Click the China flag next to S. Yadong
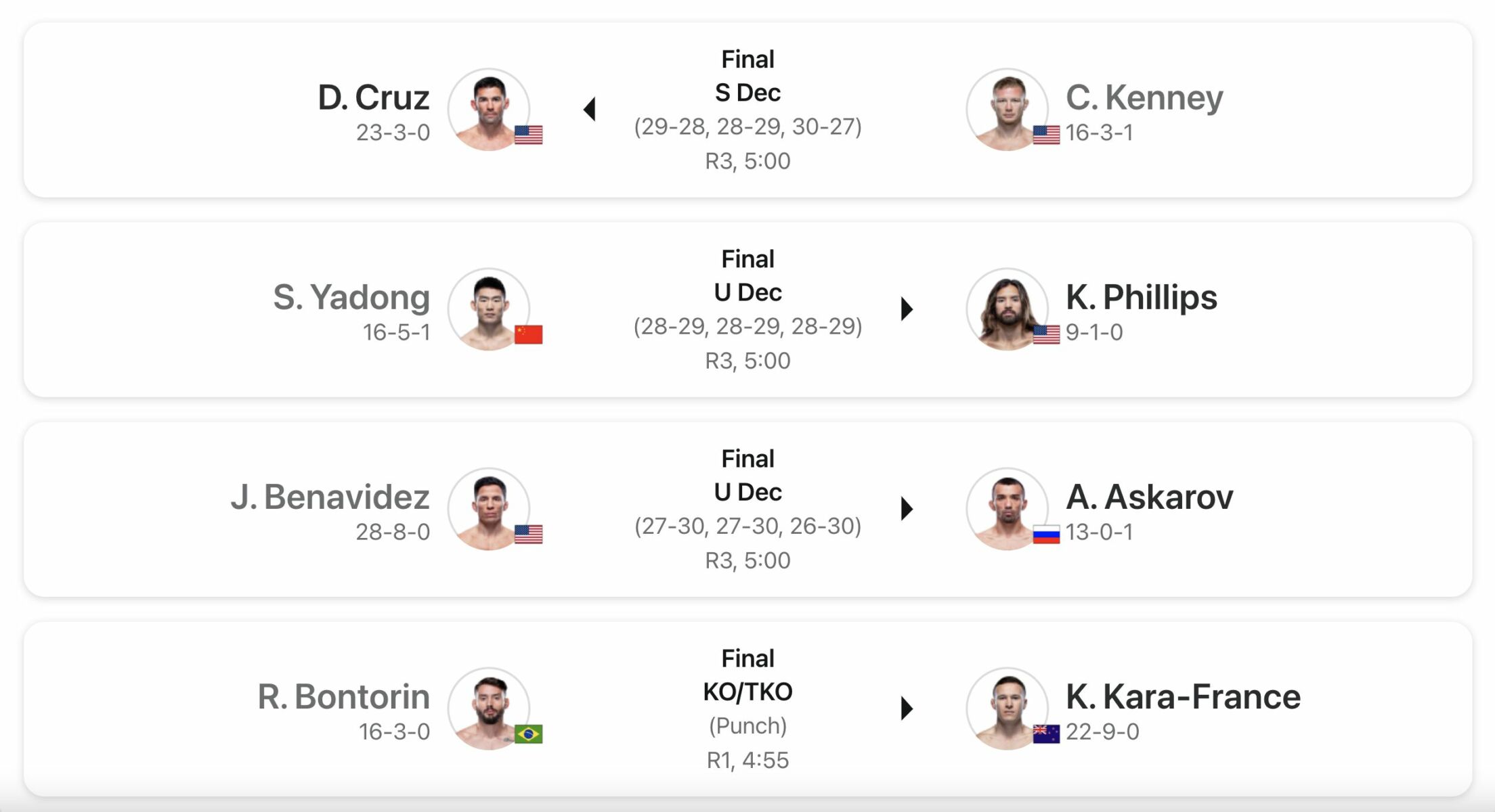Image resolution: width=1495 pixels, height=812 pixels. [528, 334]
